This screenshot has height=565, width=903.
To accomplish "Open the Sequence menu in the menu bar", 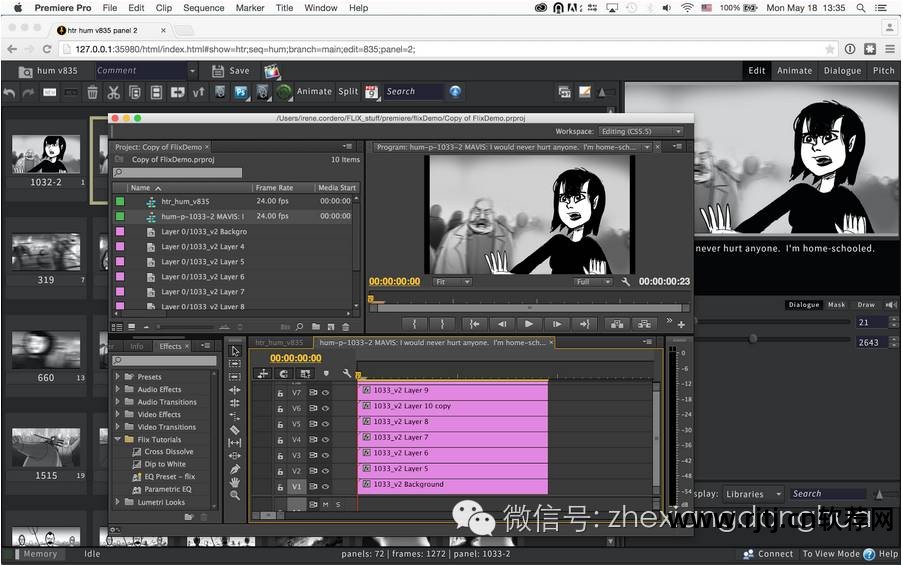I will click(x=203, y=8).
